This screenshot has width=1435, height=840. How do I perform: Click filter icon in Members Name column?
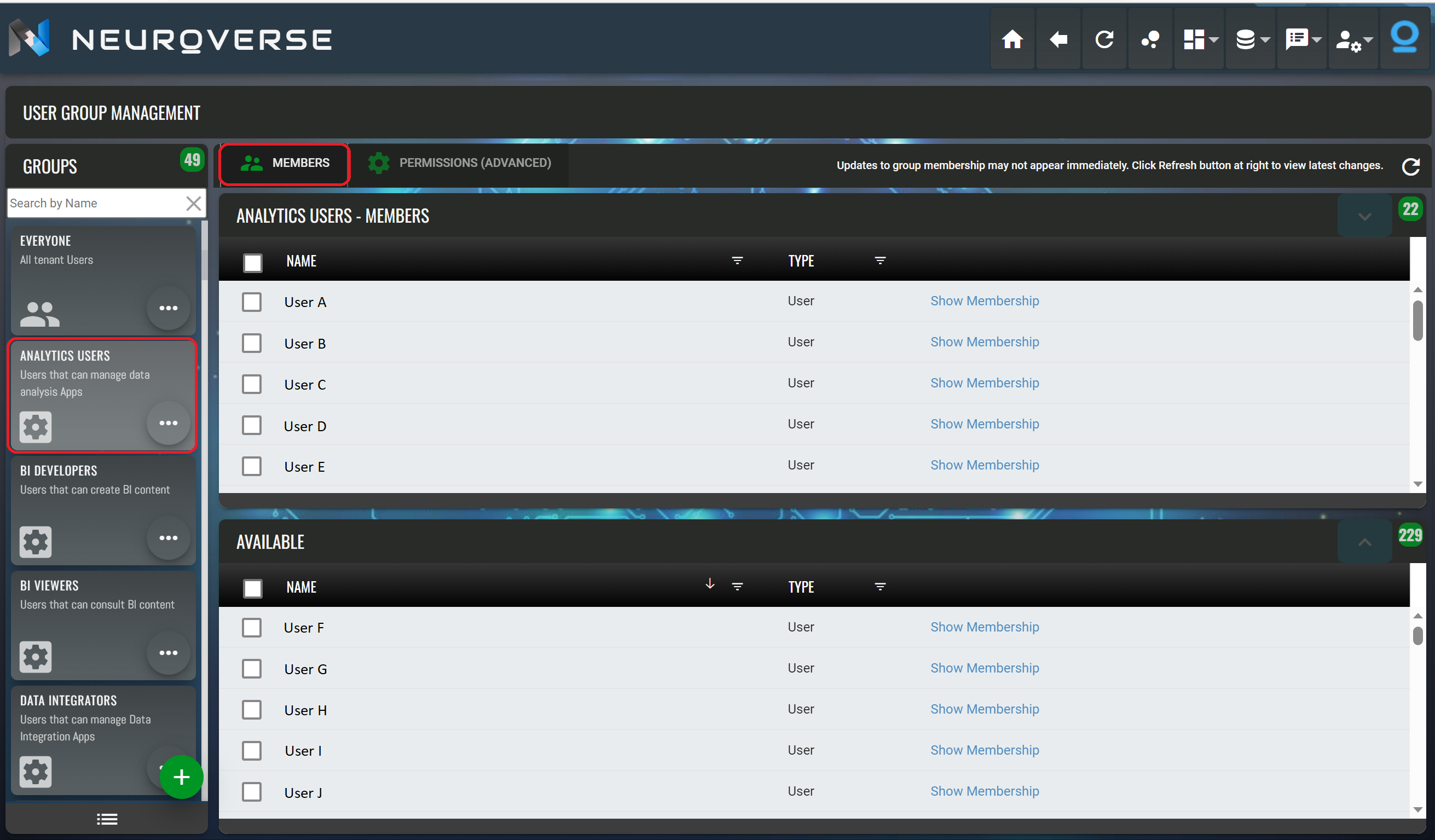[x=737, y=261]
